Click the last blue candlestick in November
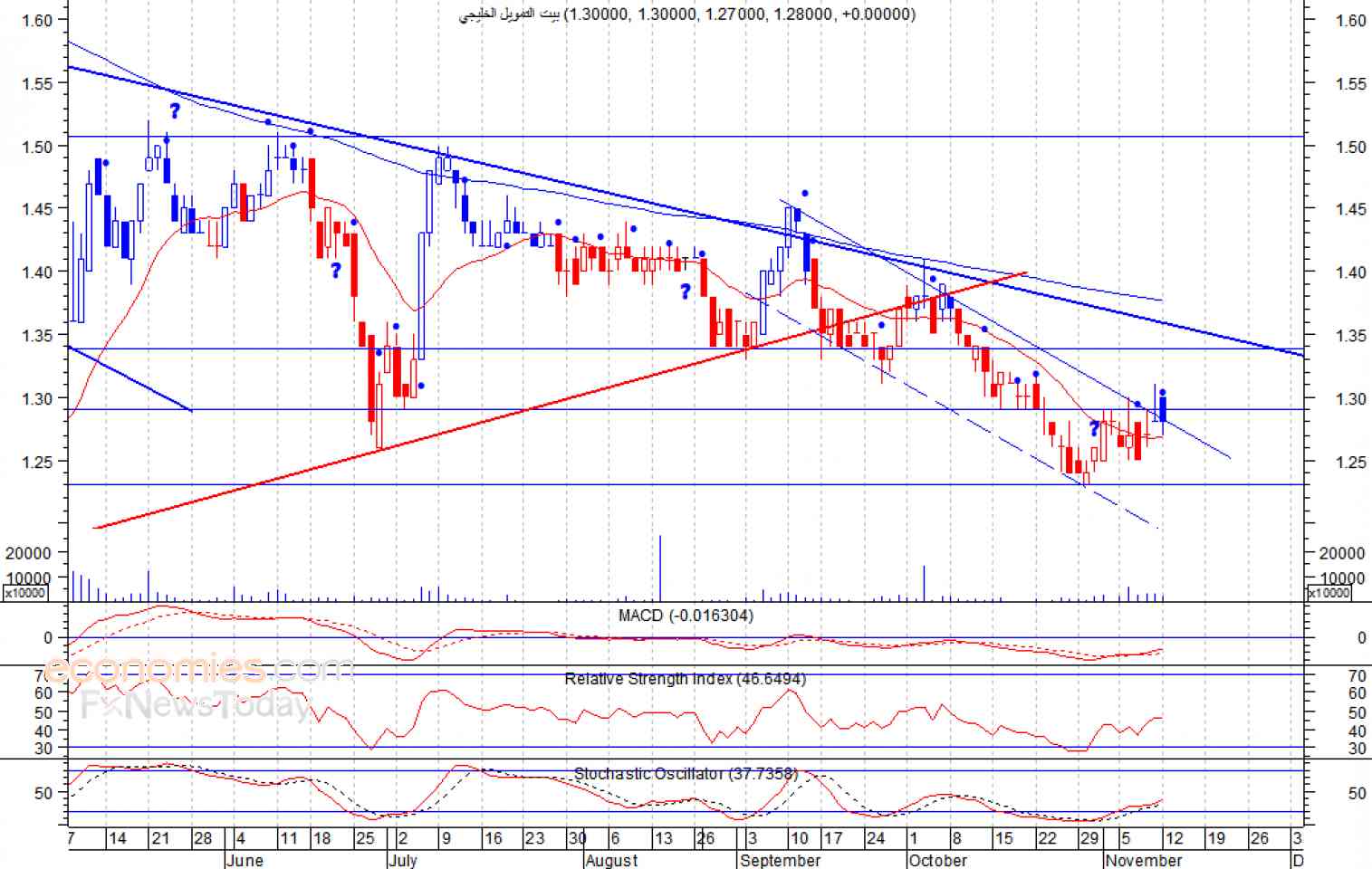 1163,408
